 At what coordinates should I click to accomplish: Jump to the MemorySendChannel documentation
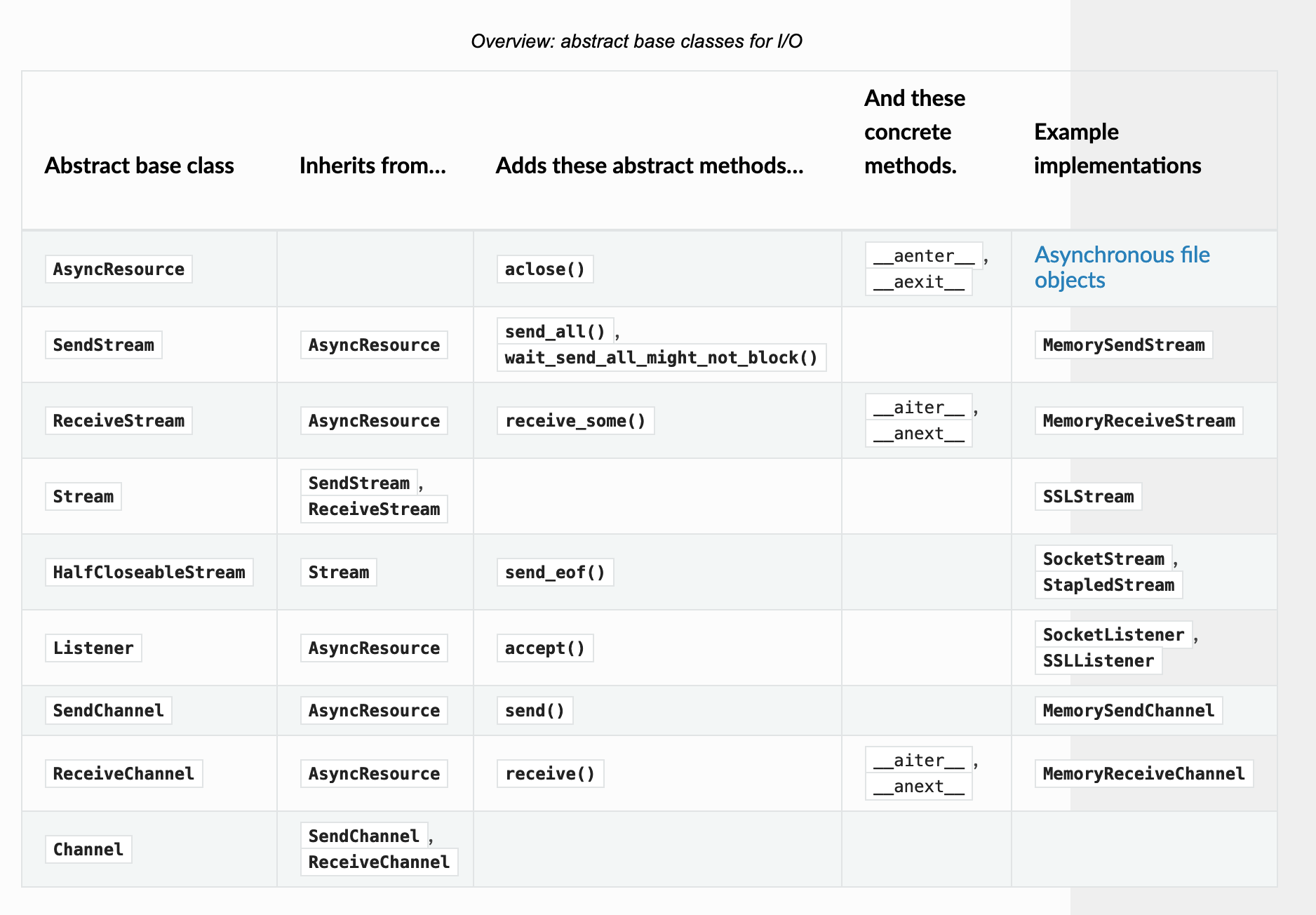[1128, 711]
